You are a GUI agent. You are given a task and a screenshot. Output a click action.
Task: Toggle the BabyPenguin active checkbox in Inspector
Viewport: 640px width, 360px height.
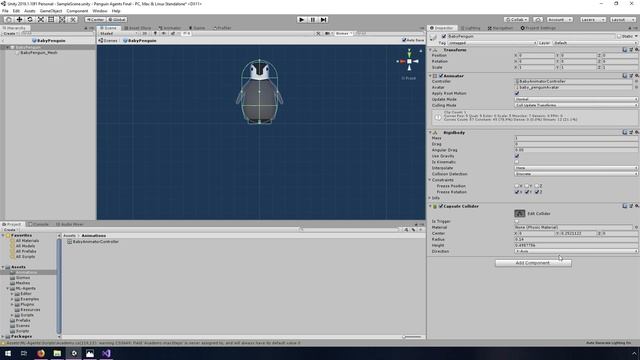click(x=444, y=36)
